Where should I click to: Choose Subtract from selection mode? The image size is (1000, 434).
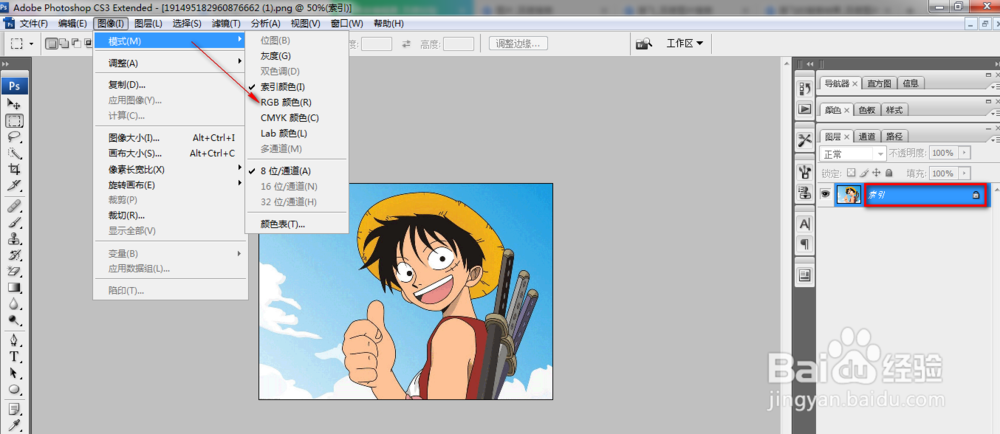(76, 43)
